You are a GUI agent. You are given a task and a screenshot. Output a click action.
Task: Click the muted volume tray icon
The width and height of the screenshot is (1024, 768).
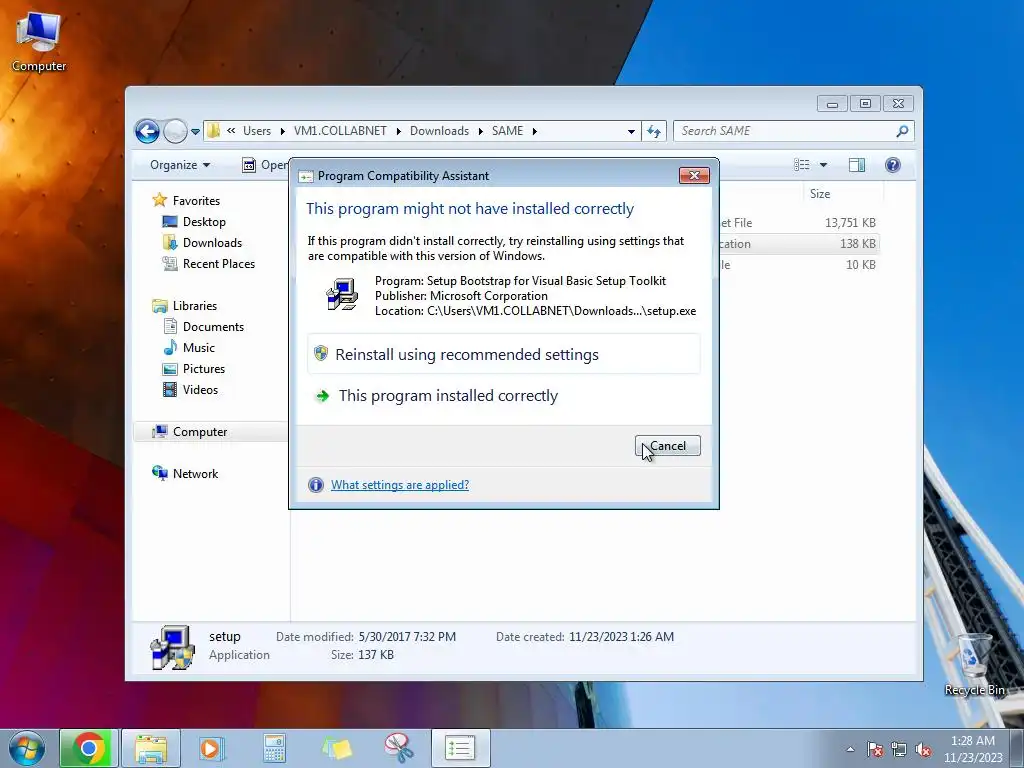(x=923, y=749)
